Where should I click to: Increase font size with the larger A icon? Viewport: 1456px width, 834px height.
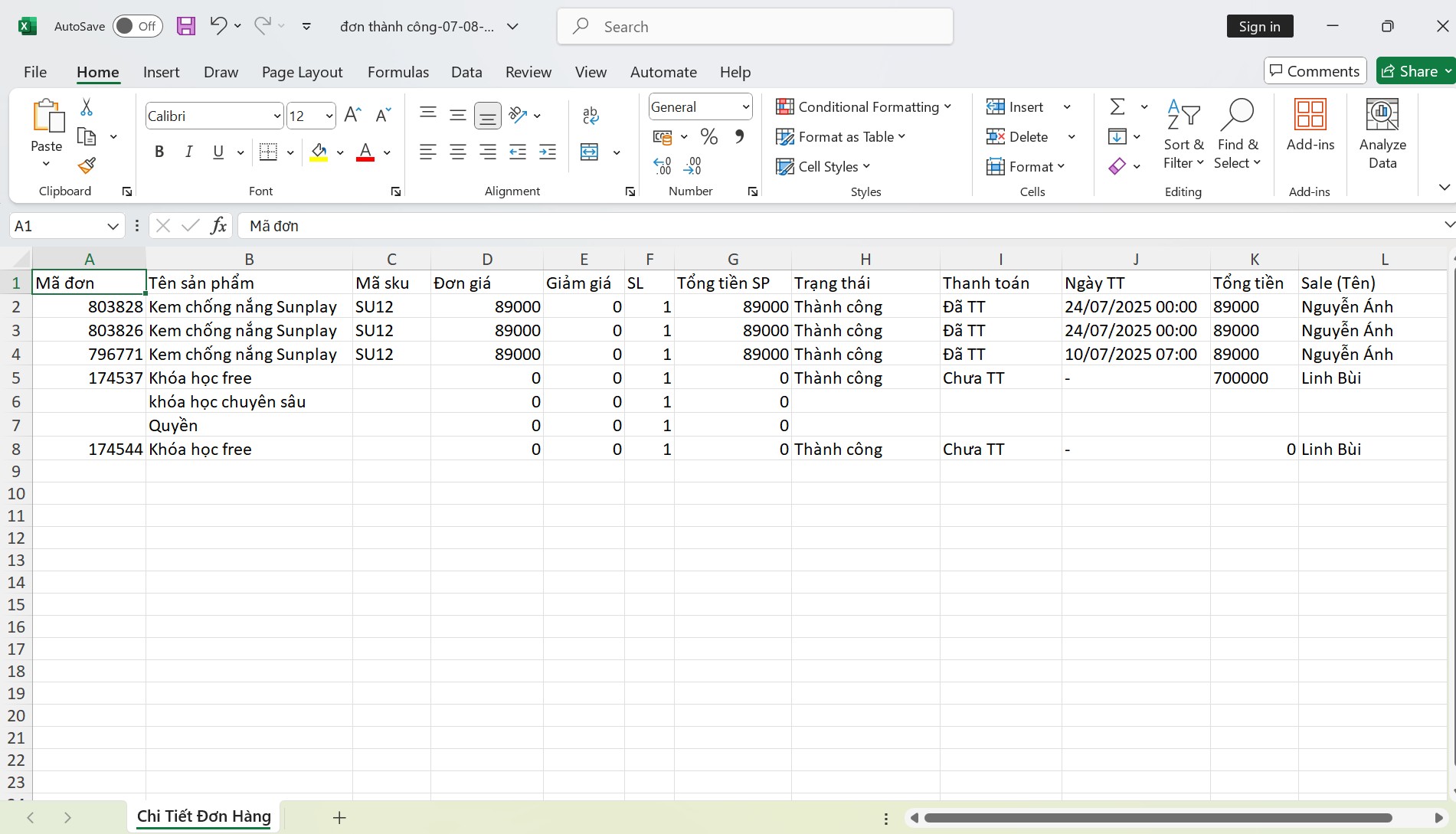pos(352,116)
